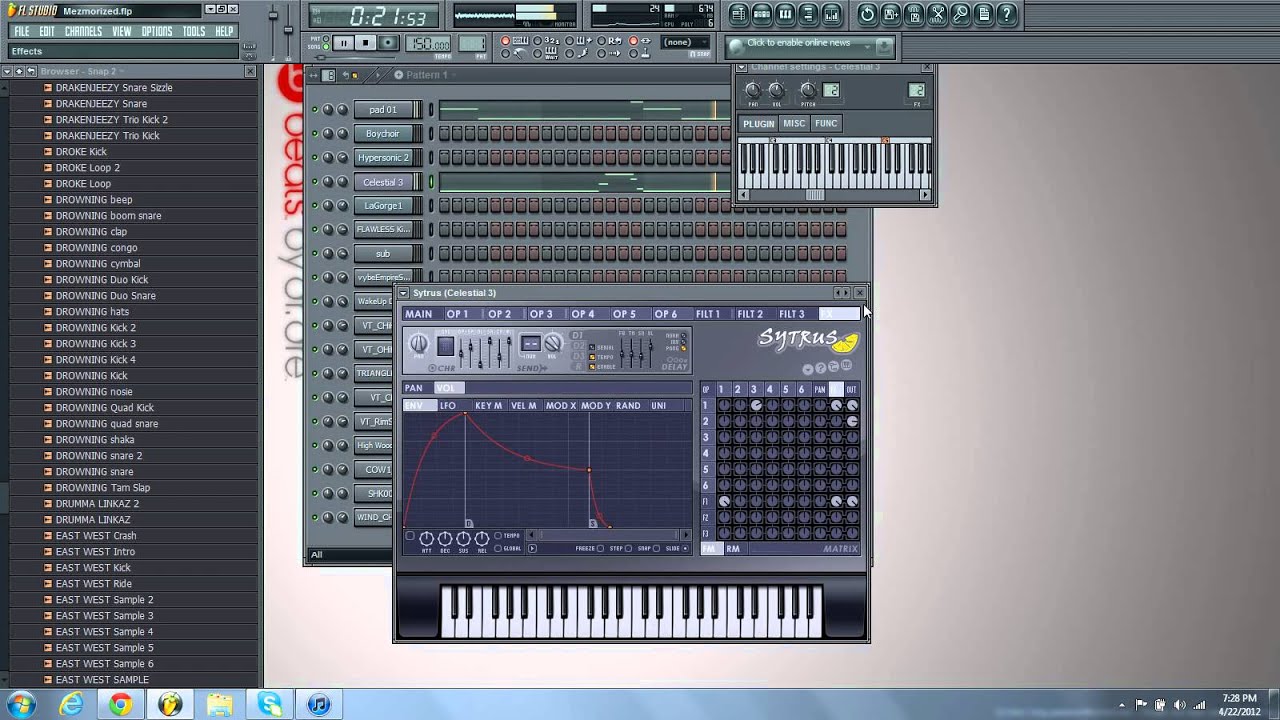Select PAN target in Sytrus FX section

[x=414, y=388]
